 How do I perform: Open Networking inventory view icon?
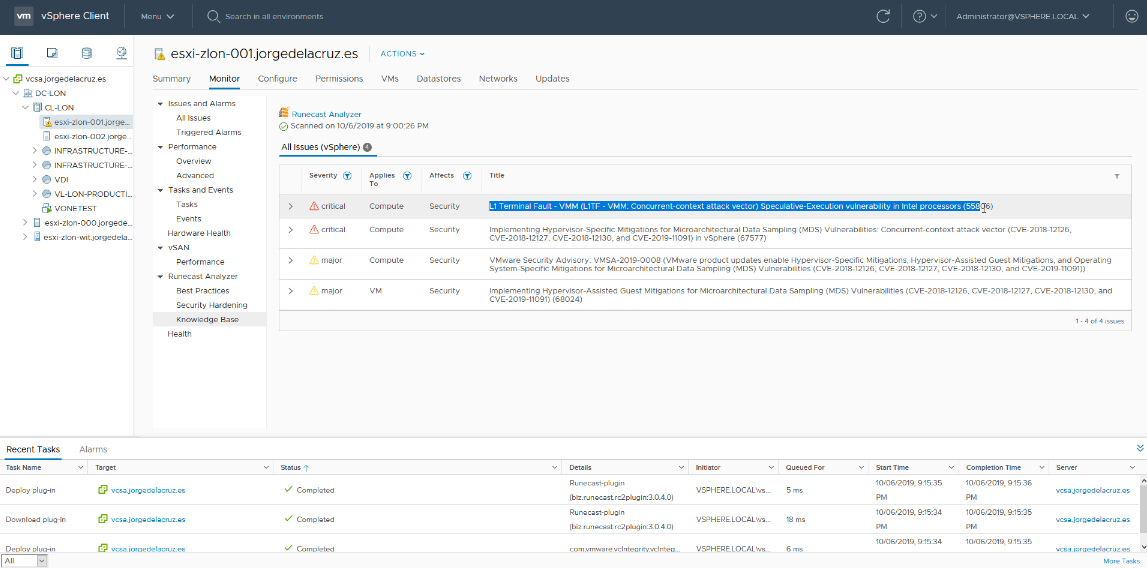click(x=121, y=53)
